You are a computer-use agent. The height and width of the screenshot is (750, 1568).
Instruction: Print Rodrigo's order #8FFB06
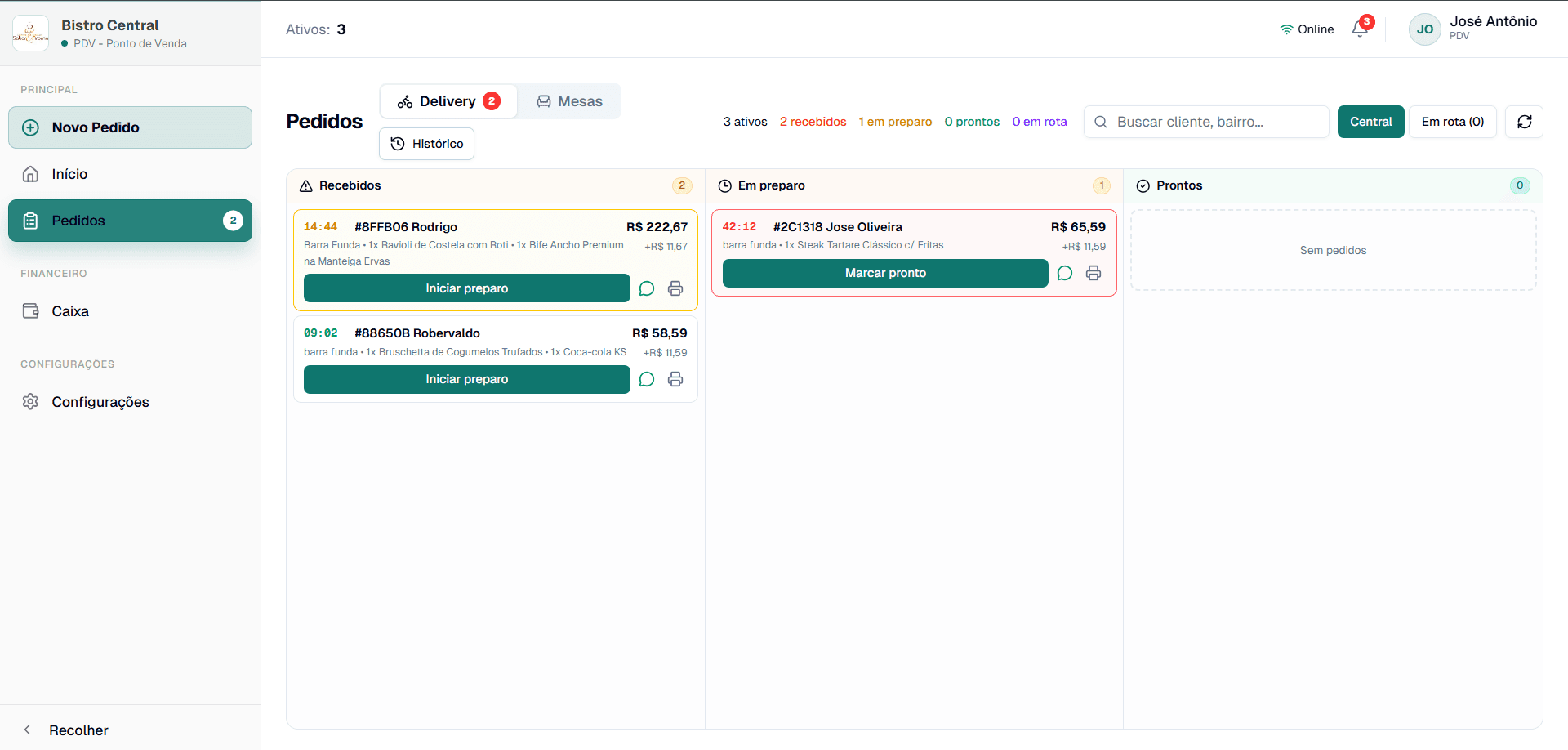[x=675, y=288]
